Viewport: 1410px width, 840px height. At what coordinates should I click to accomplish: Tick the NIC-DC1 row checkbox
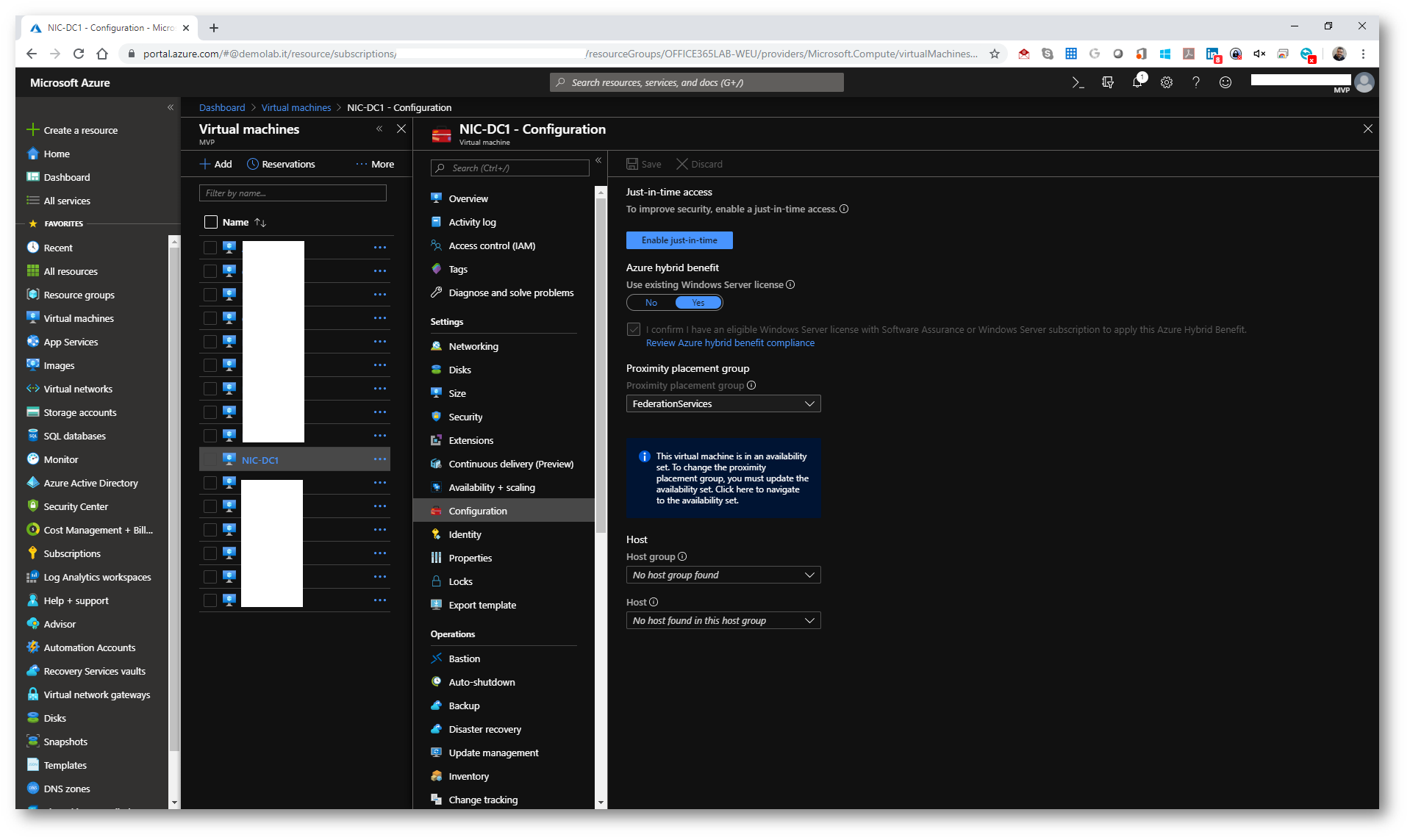tap(210, 459)
